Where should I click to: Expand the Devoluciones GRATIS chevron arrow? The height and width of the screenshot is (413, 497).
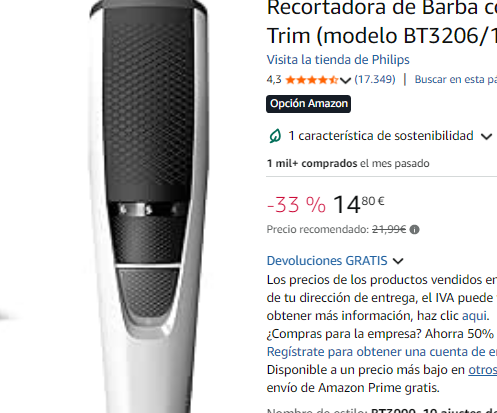point(398,261)
